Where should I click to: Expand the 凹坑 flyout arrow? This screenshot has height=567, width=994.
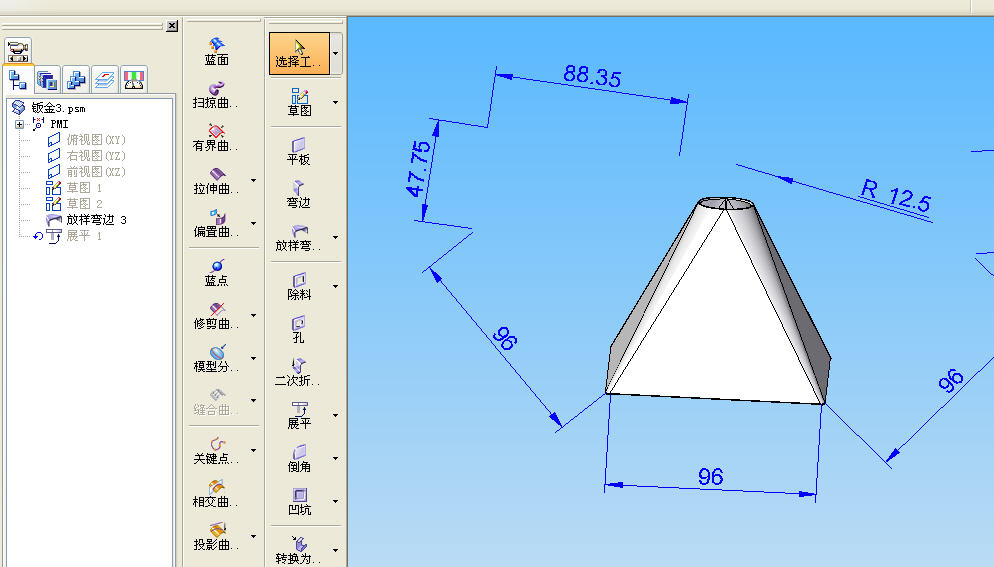tap(335, 502)
